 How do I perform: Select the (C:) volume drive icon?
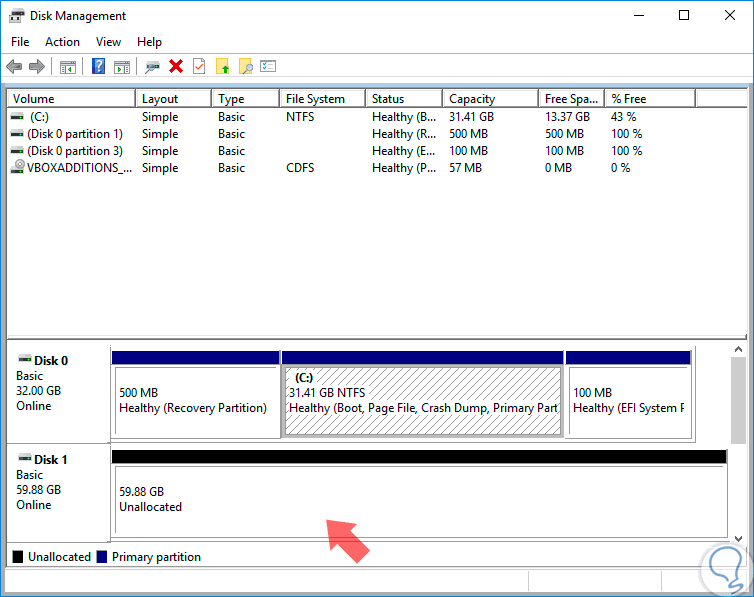coord(17,117)
